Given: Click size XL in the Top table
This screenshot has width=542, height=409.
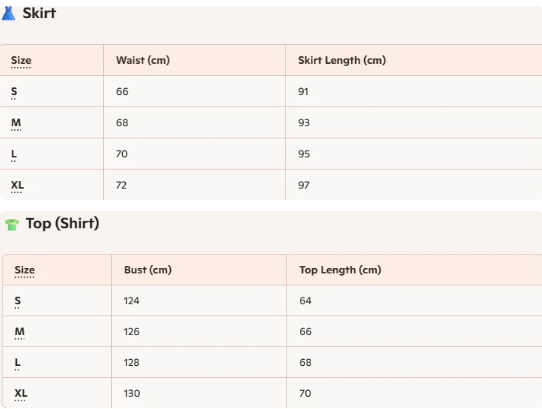Looking at the screenshot, I should (21, 393).
